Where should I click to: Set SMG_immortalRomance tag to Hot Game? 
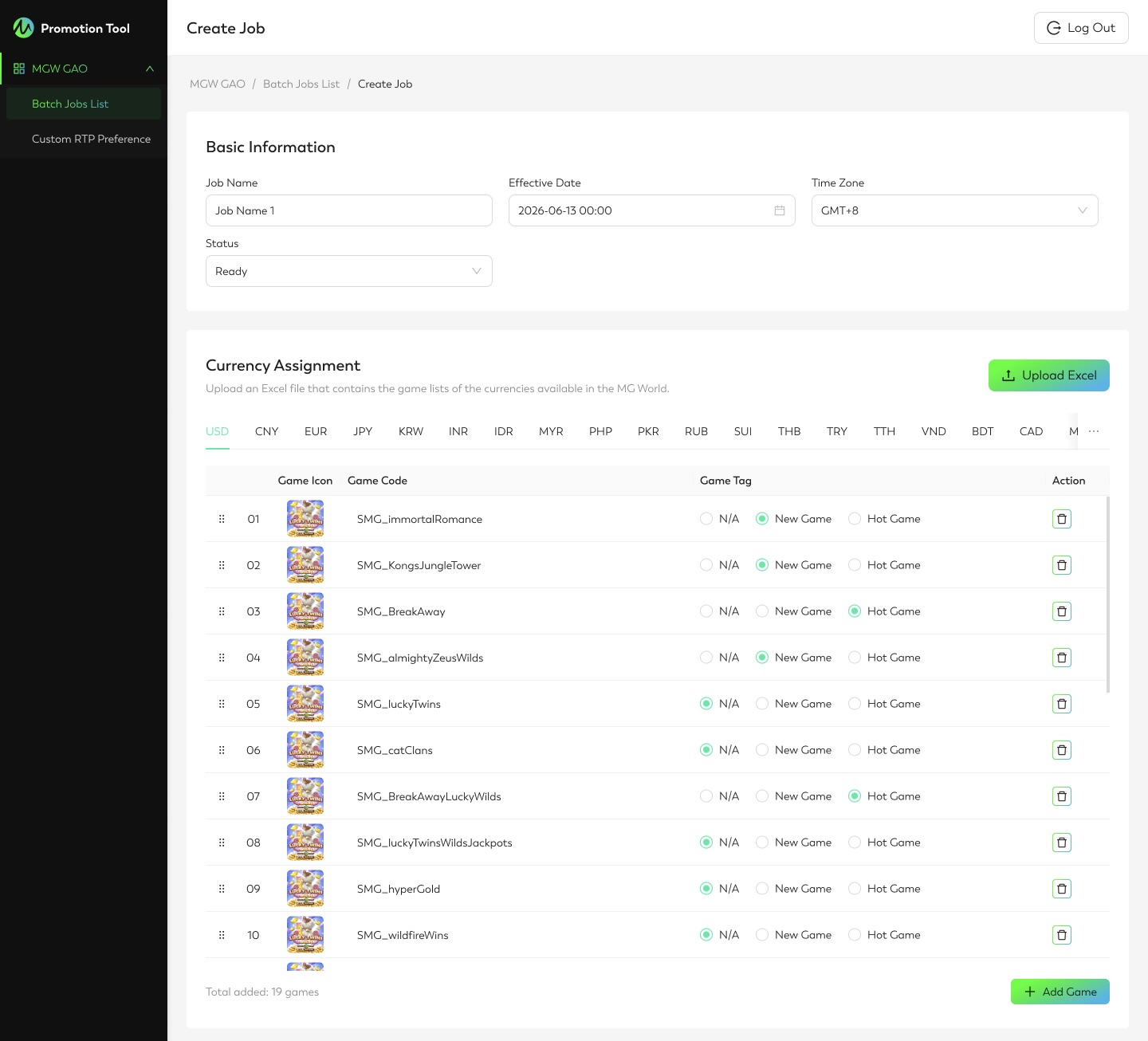855,519
